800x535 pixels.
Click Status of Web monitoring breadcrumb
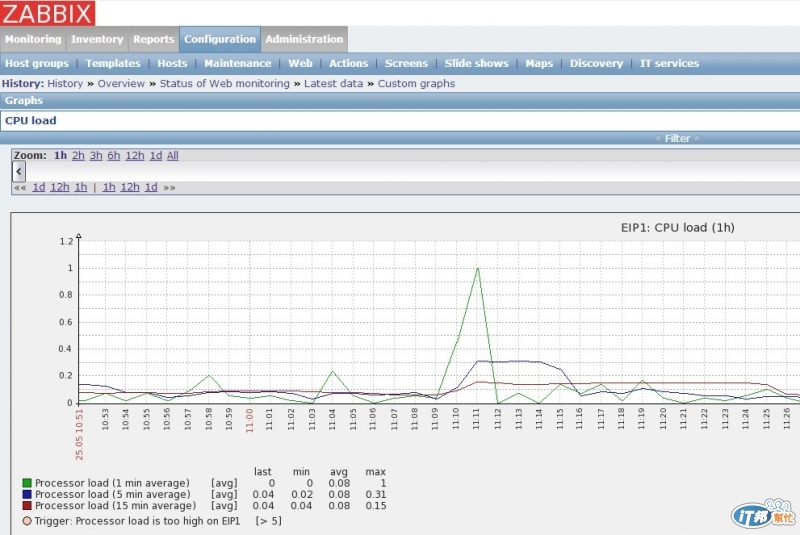(x=224, y=84)
